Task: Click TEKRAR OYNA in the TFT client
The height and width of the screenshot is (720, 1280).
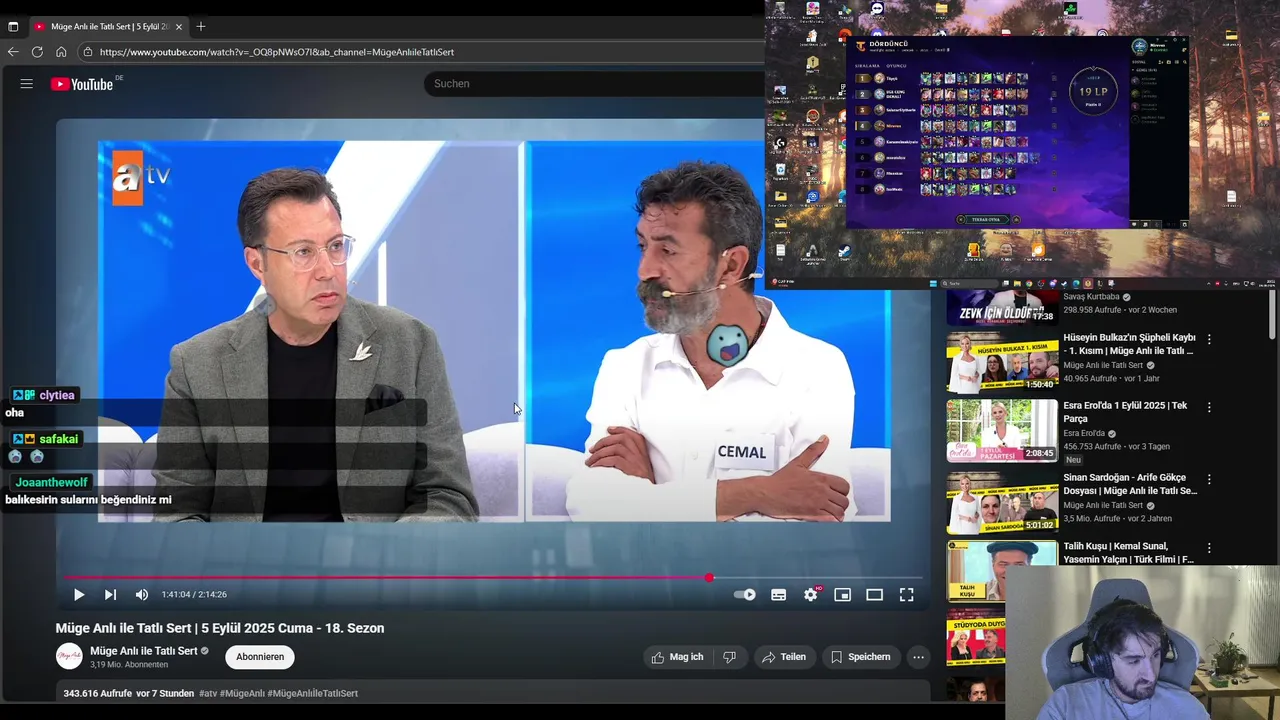Action: [986, 219]
